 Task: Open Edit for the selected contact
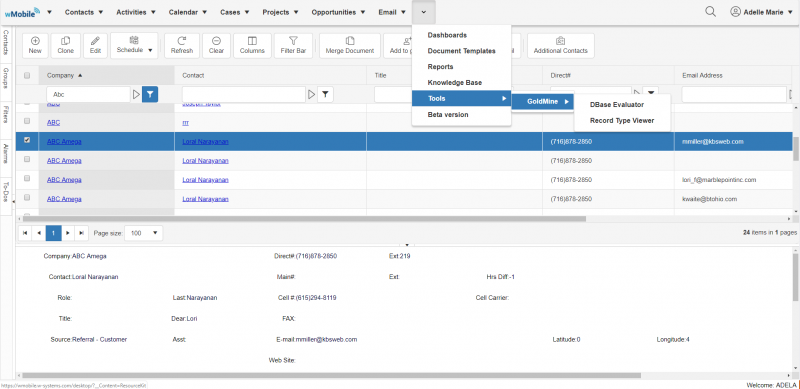pyautogui.click(x=95, y=45)
